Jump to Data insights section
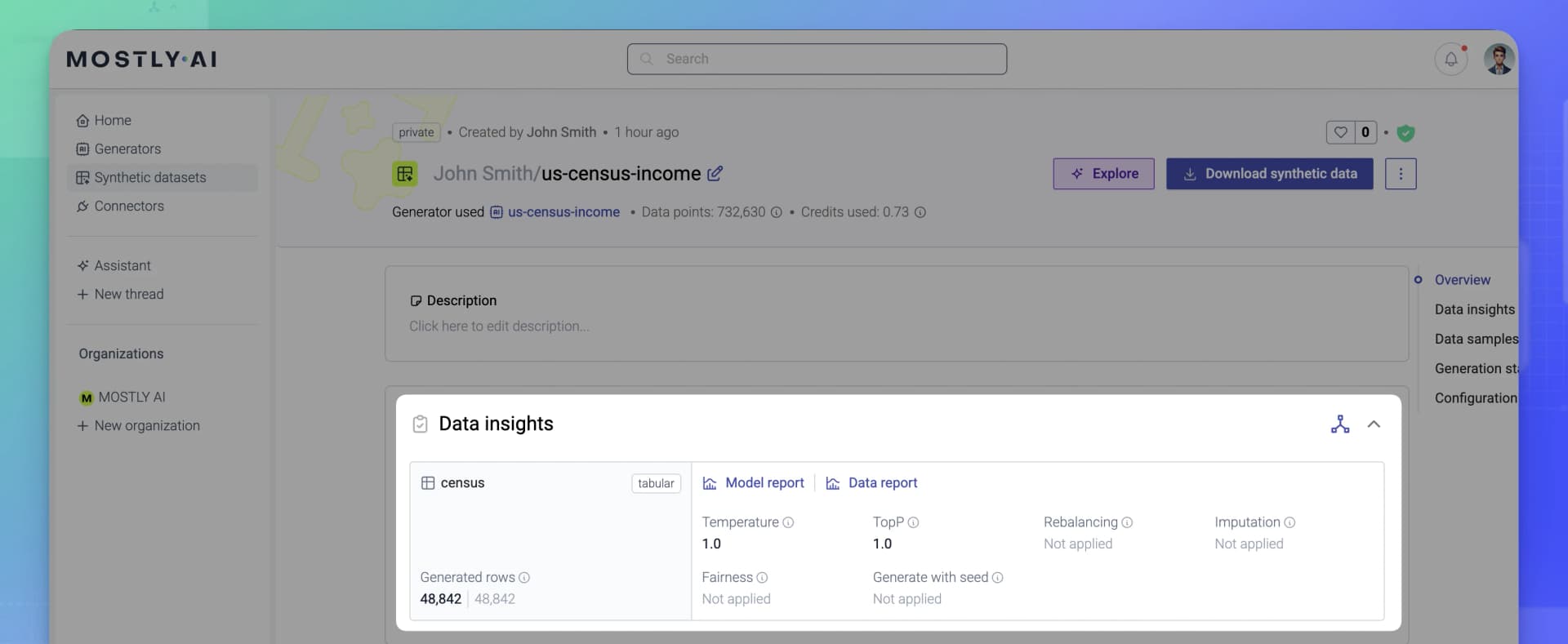1568x644 pixels. [1475, 309]
